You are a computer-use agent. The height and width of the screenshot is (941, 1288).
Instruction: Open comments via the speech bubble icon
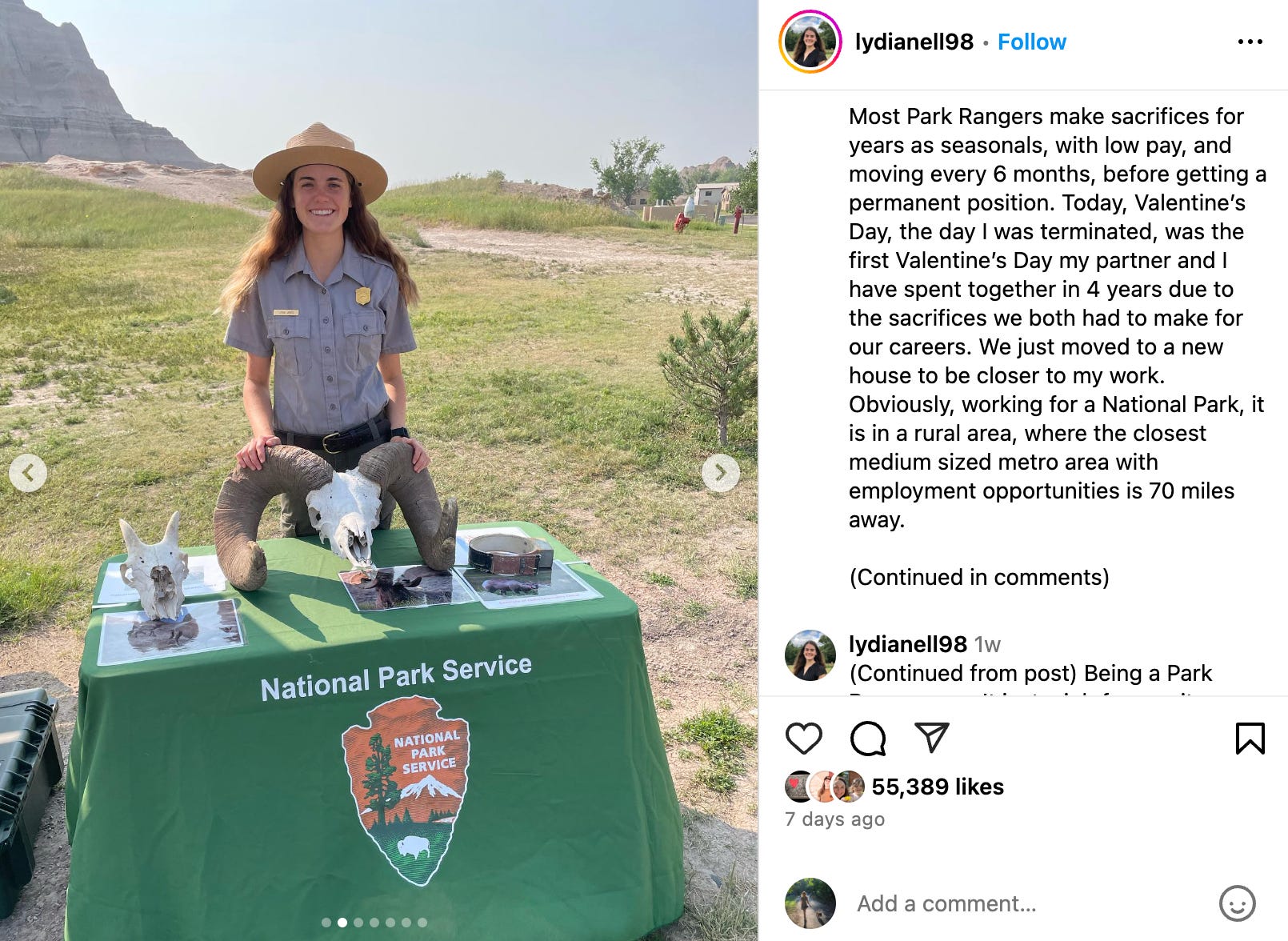point(868,738)
